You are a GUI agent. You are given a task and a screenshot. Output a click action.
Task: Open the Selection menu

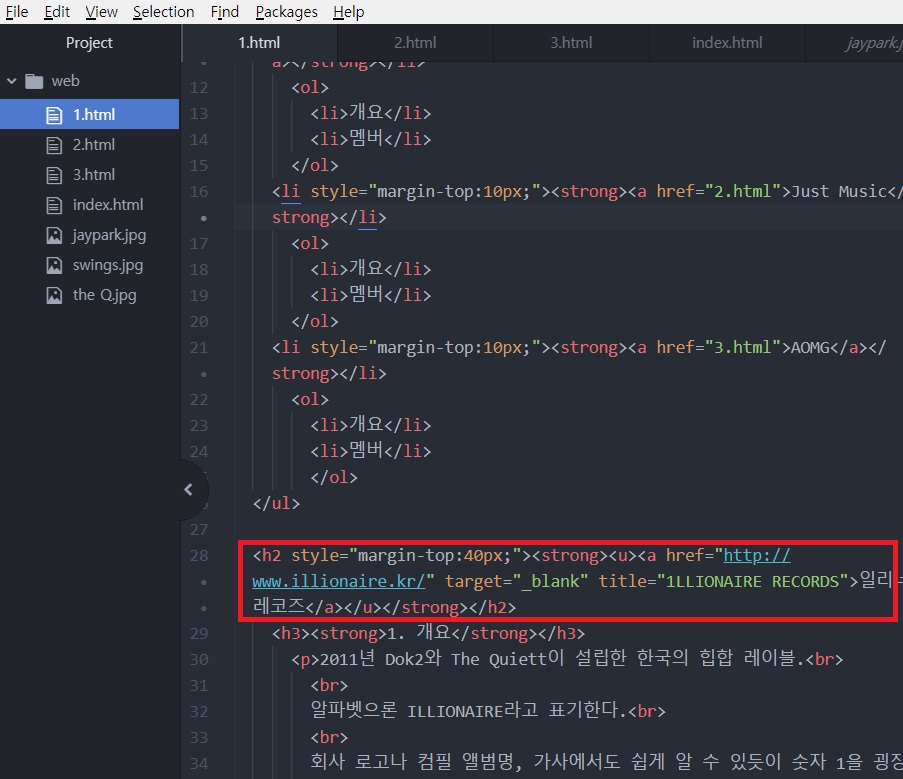(164, 12)
